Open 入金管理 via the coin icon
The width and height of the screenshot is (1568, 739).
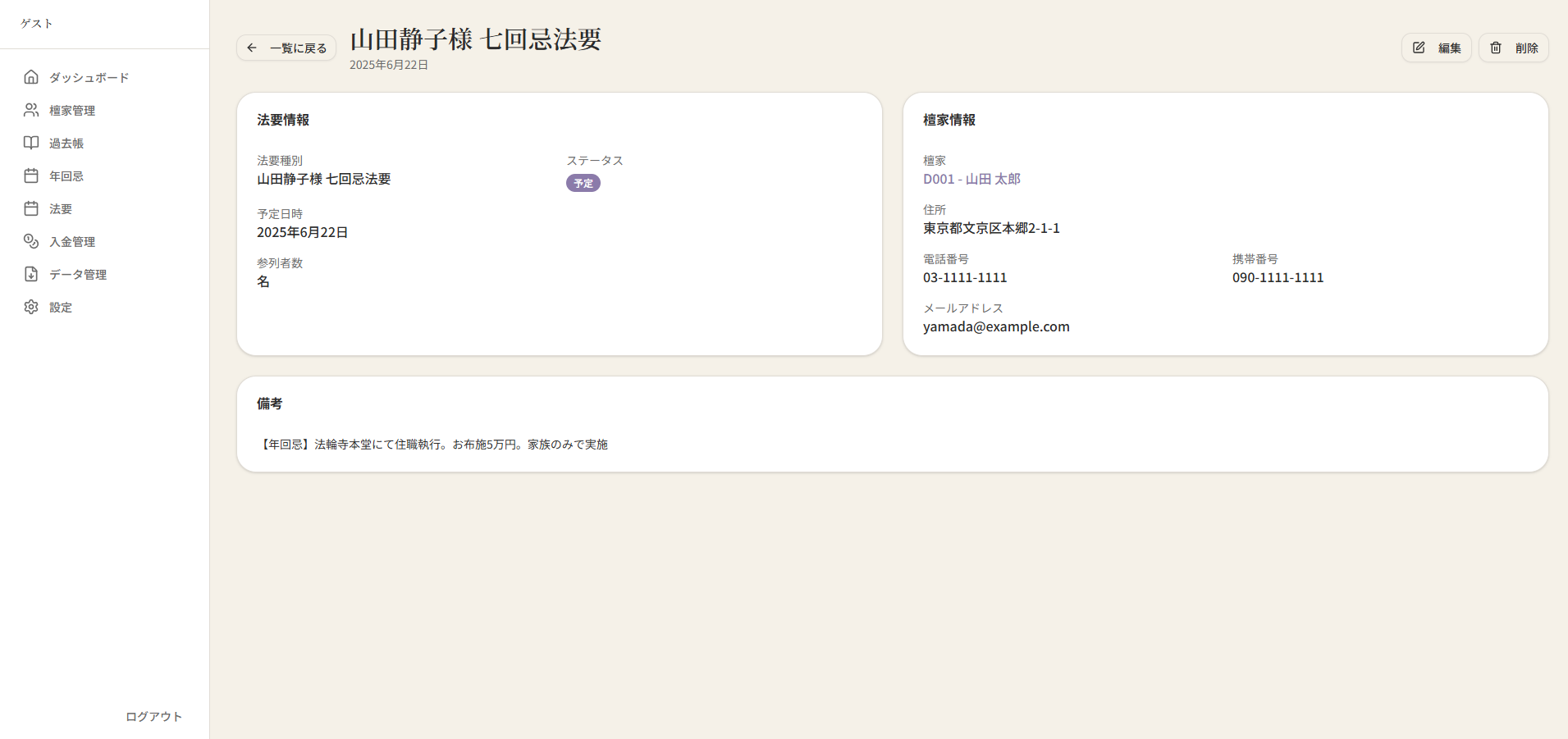click(x=31, y=241)
